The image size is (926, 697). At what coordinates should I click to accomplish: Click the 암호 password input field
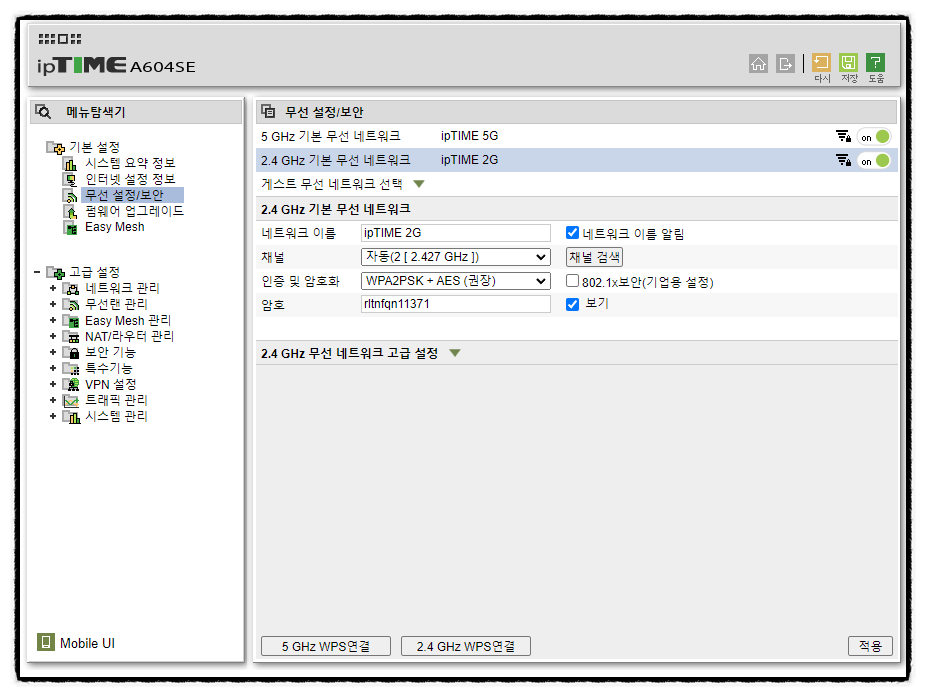tap(455, 304)
